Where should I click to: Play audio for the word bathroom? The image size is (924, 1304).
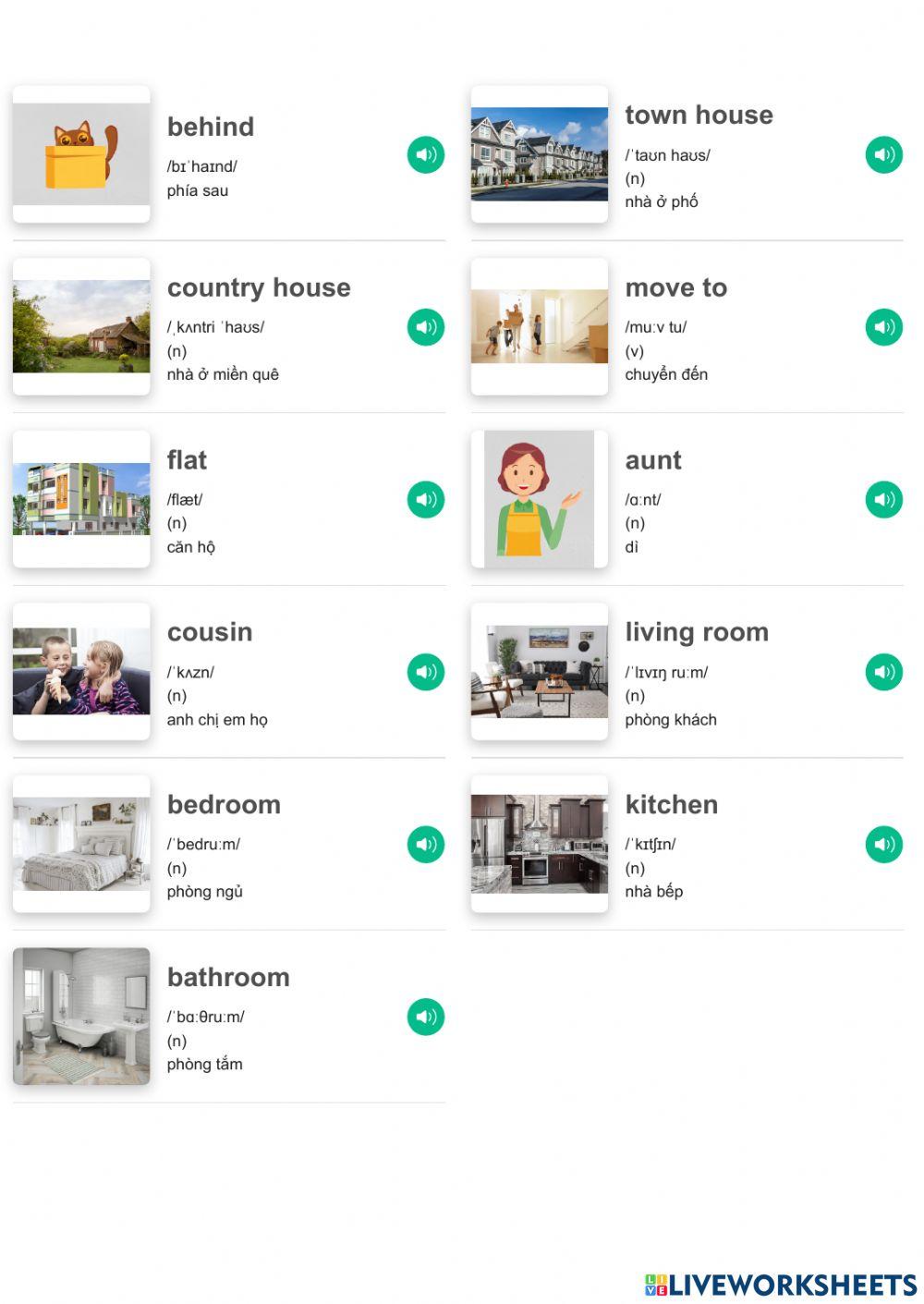click(426, 1017)
